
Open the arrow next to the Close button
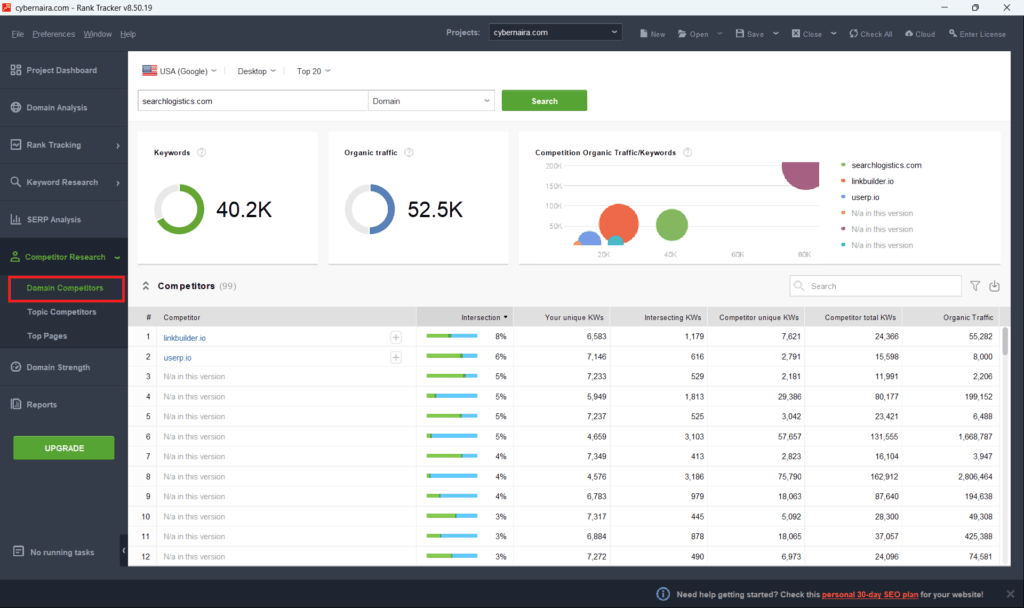(833, 33)
